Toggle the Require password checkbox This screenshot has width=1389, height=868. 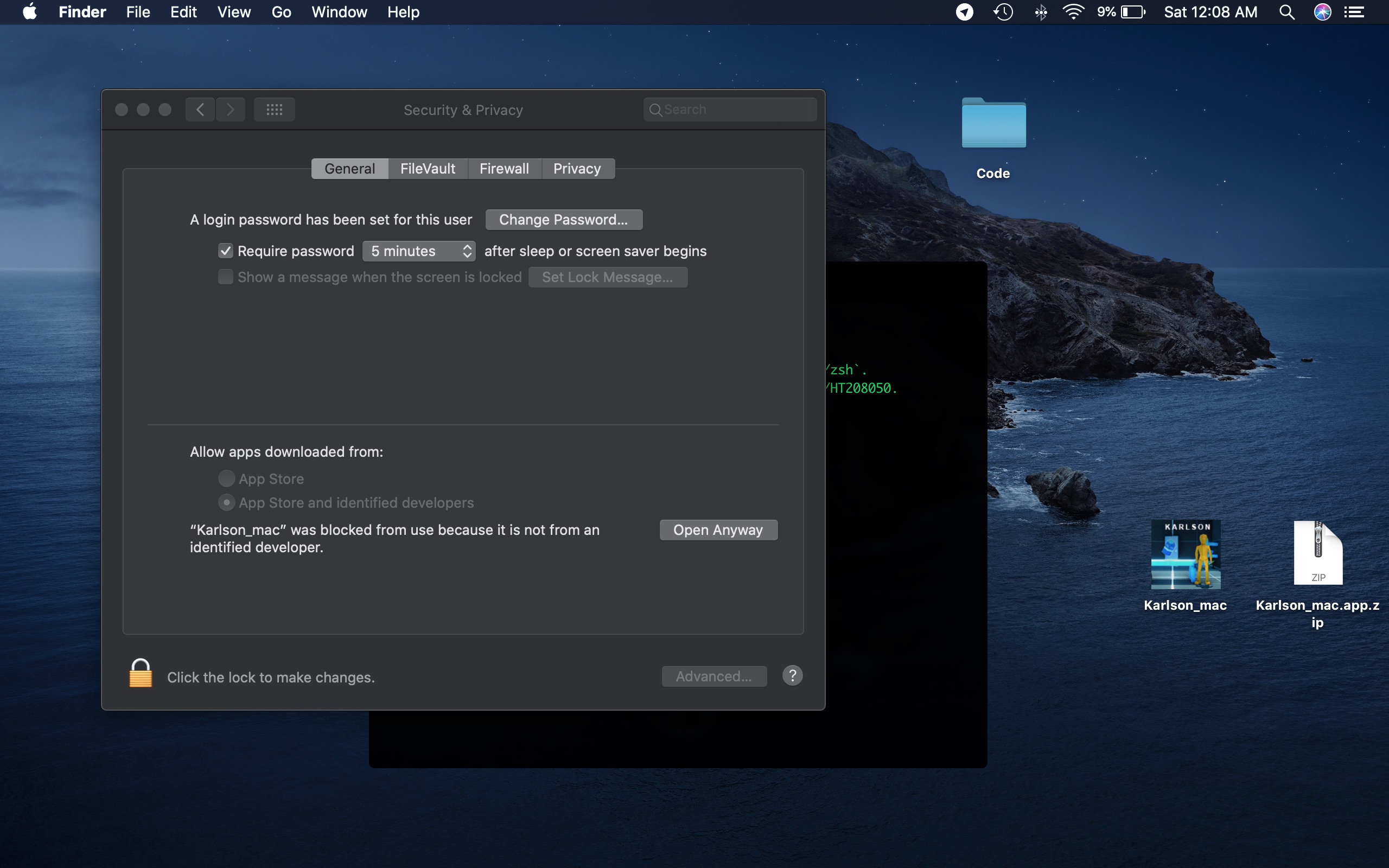pos(226,251)
